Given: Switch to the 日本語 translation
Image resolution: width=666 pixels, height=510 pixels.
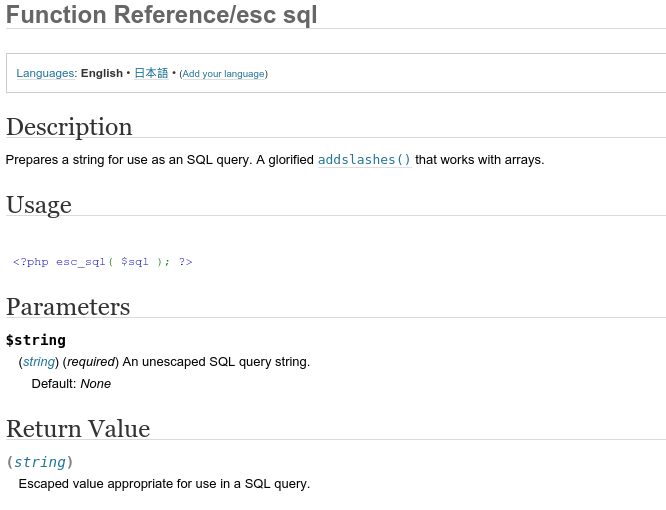Looking at the screenshot, I should [x=151, y=73].
